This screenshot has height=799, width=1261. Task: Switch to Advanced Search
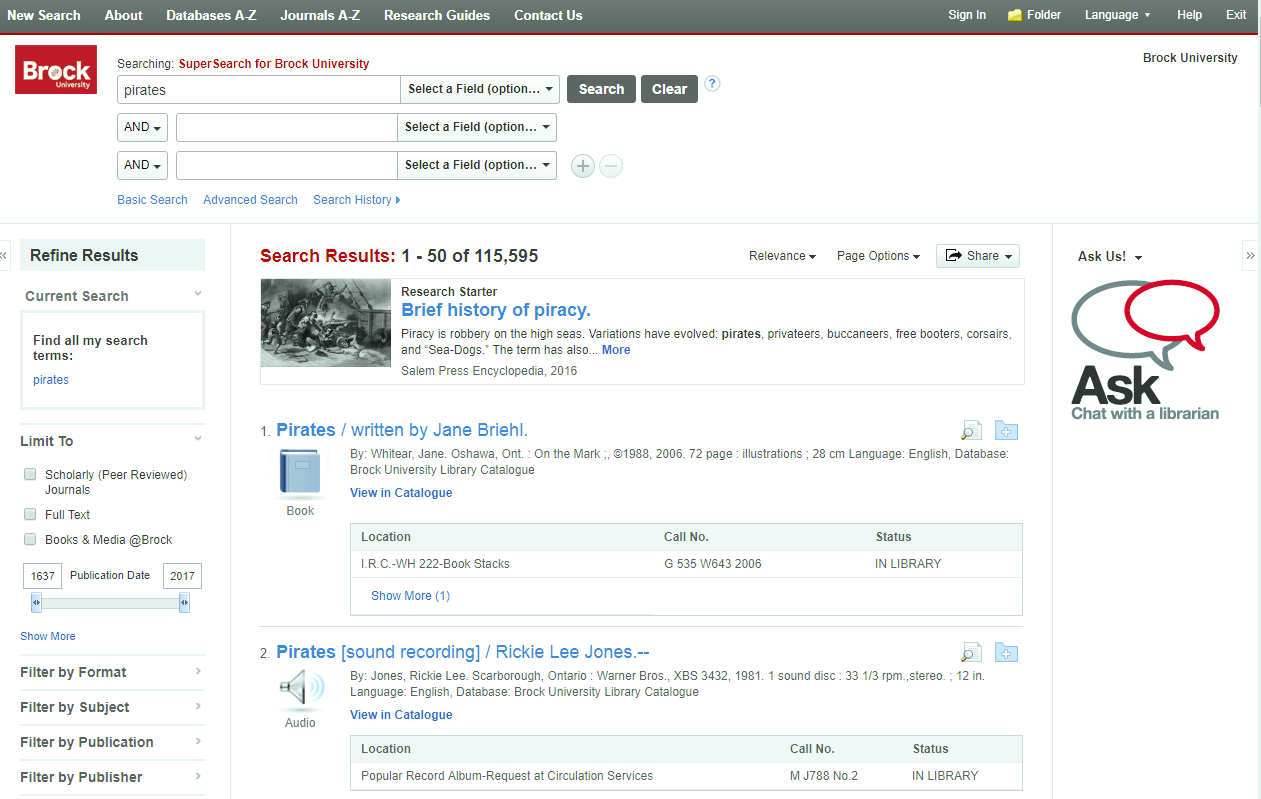coord(250,200)
